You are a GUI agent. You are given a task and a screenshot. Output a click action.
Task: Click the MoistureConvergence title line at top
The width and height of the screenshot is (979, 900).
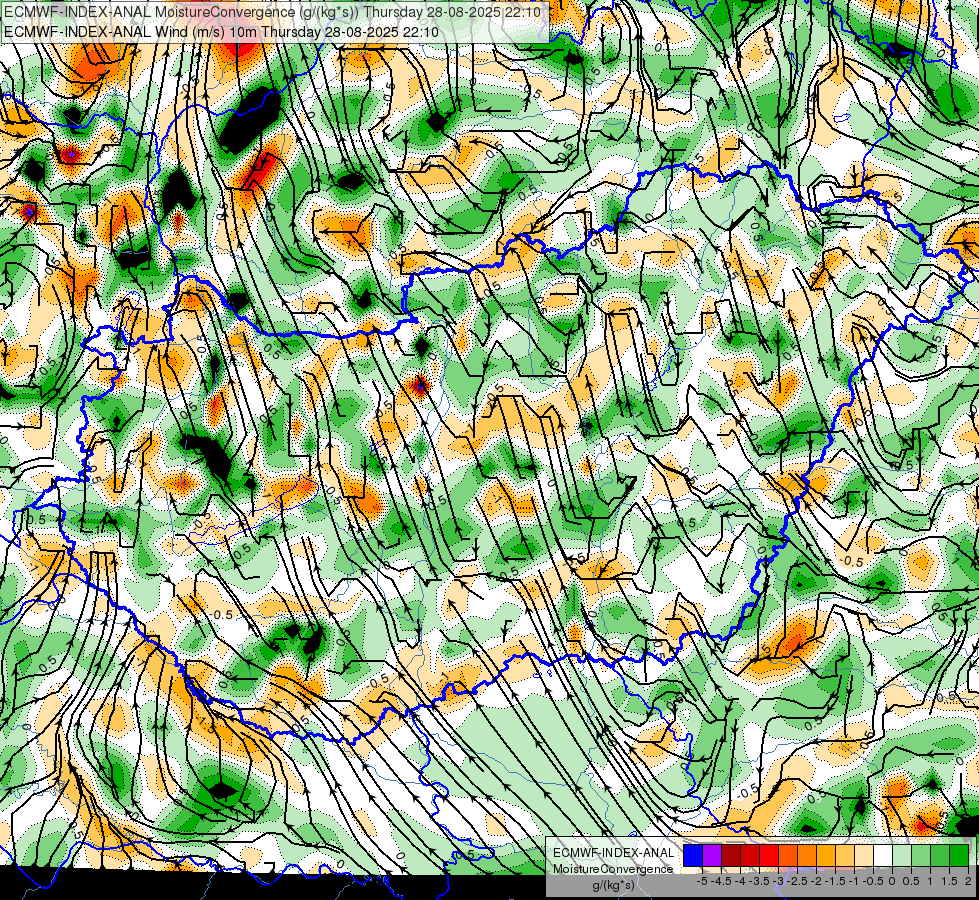[273, 12]
